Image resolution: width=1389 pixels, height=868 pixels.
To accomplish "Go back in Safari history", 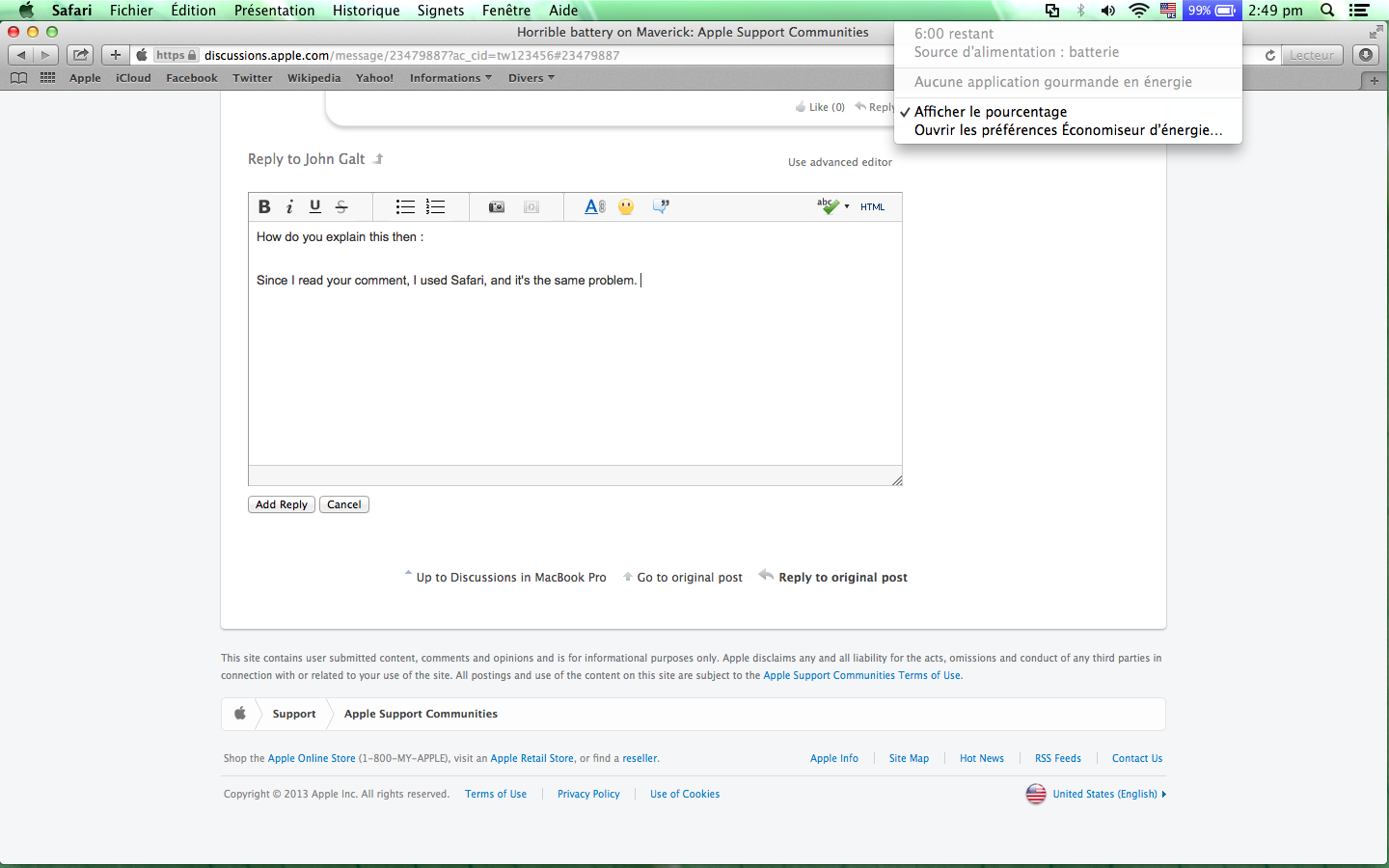I will coord(21,55).
